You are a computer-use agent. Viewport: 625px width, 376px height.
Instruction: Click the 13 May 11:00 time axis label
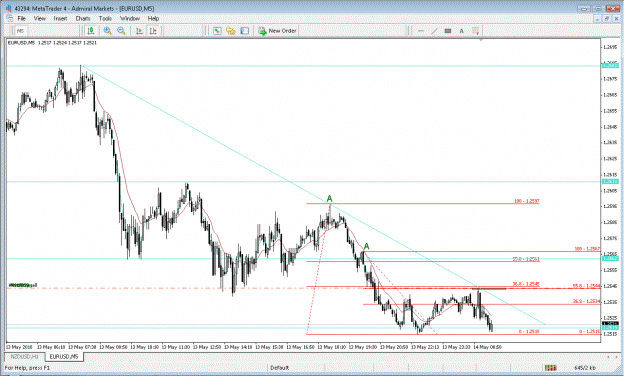point(176,347)
